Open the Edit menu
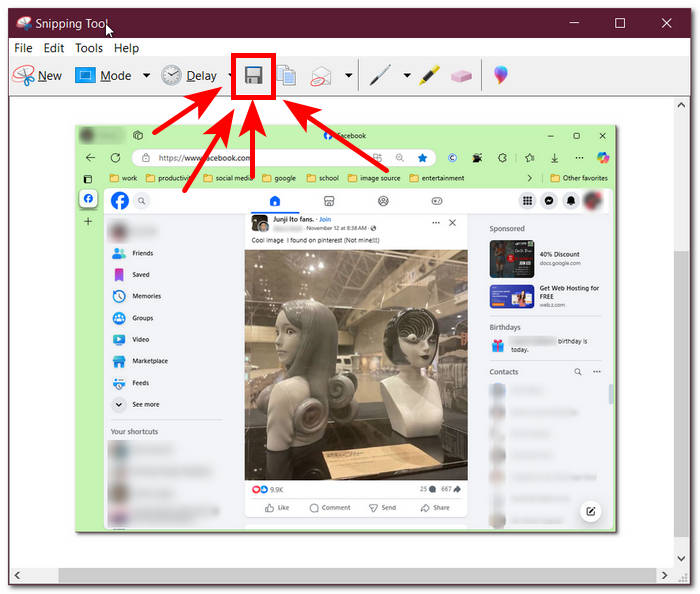Image resolution: width=700 pixels, height=594 pixels. coord(54,48)
